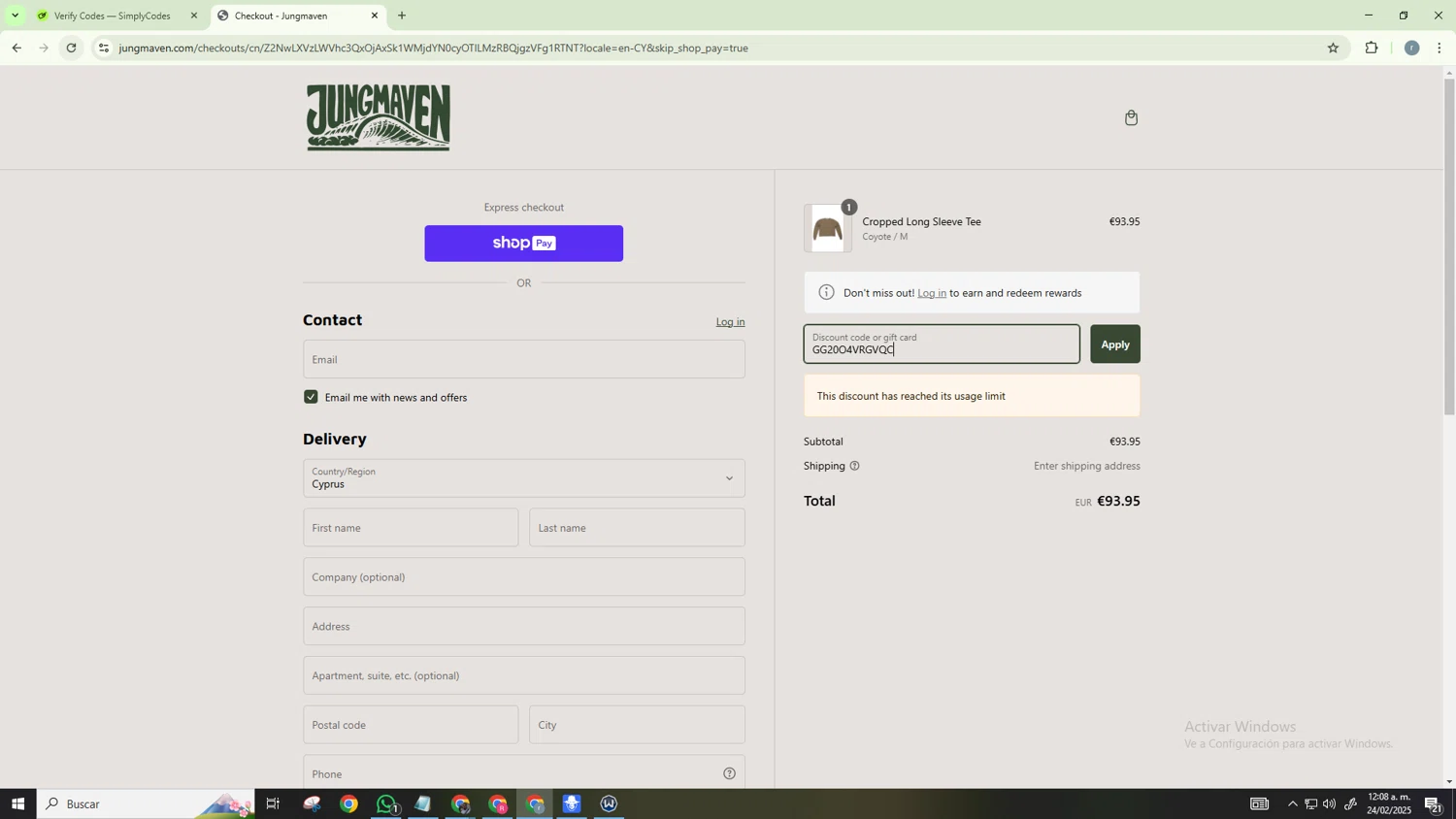Click the City input field
This screenshot has height=819, width=1456.
pyautogui.click(x=637, y=725)
